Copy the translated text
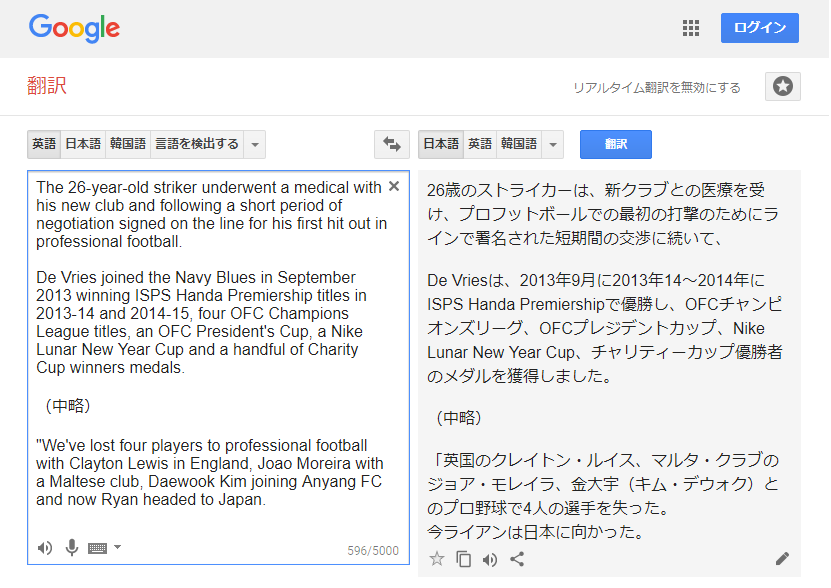 coord(463,559)
